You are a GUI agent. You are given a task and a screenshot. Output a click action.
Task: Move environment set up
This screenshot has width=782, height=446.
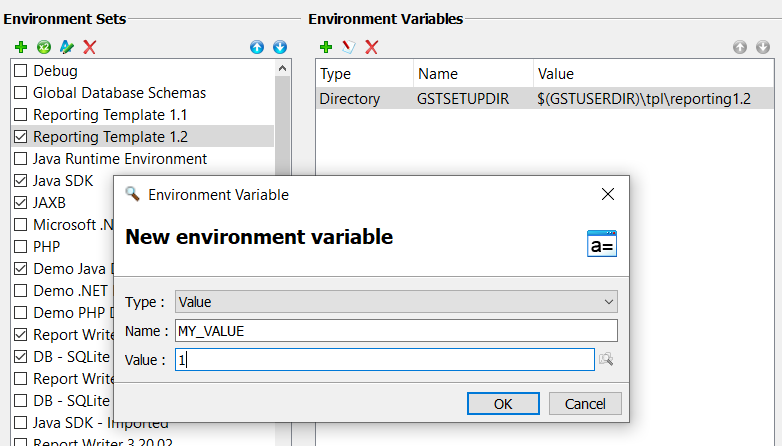(257, 47)
